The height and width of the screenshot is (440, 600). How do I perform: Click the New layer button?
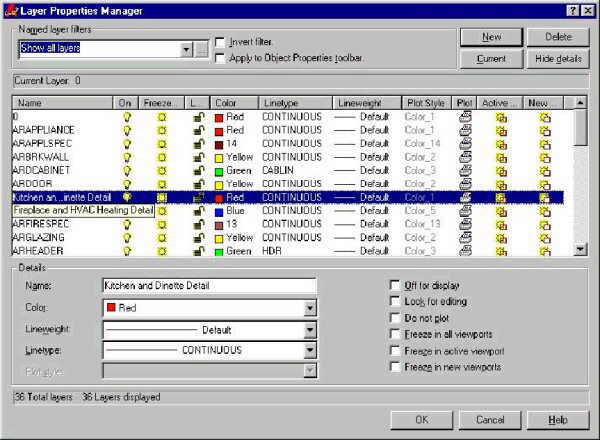491,37
